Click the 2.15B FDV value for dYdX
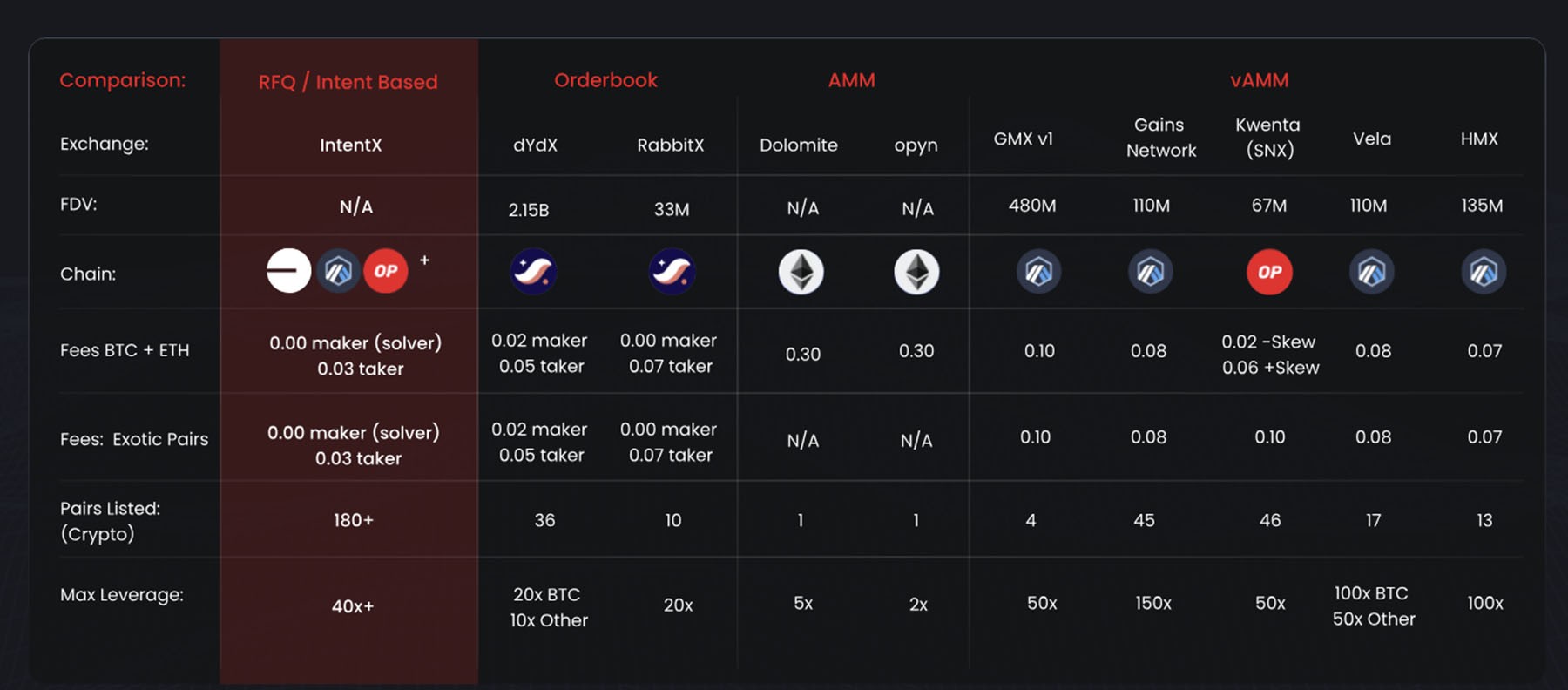The height and width of the screenshot is (690, 1568). (529, 210)
